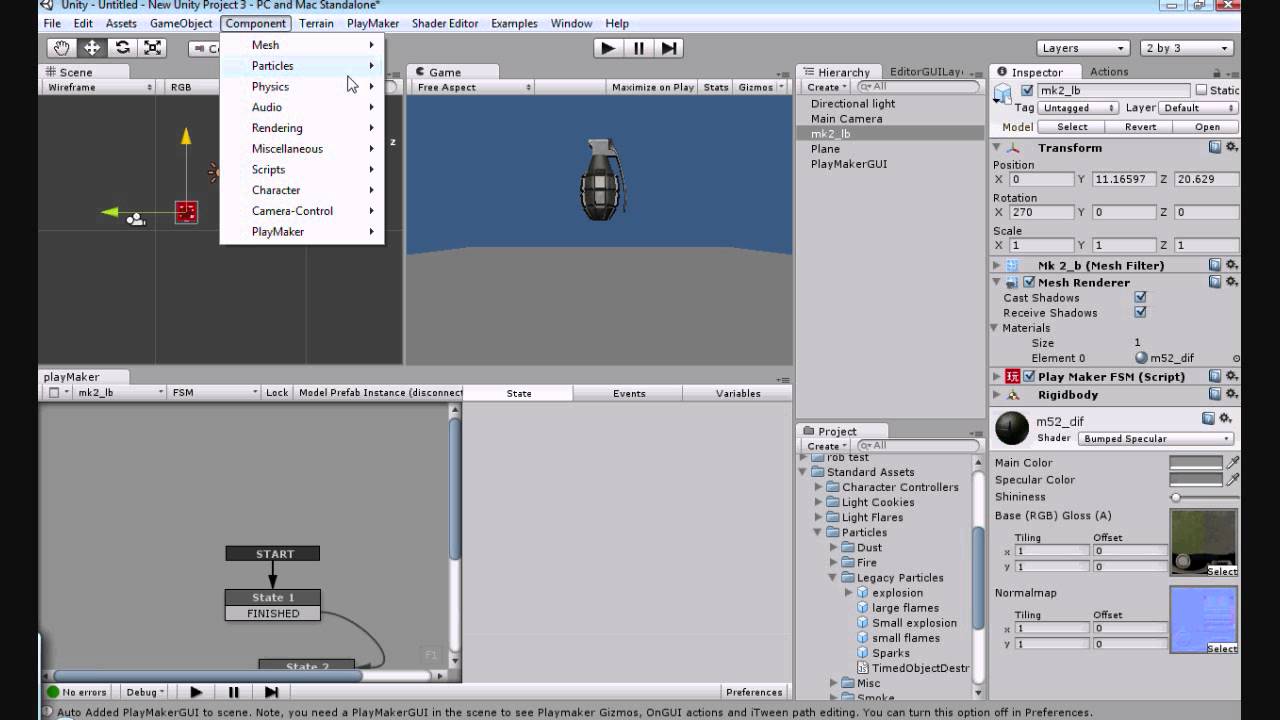Expand the Character Controllers folder

[x=818, y=487]
